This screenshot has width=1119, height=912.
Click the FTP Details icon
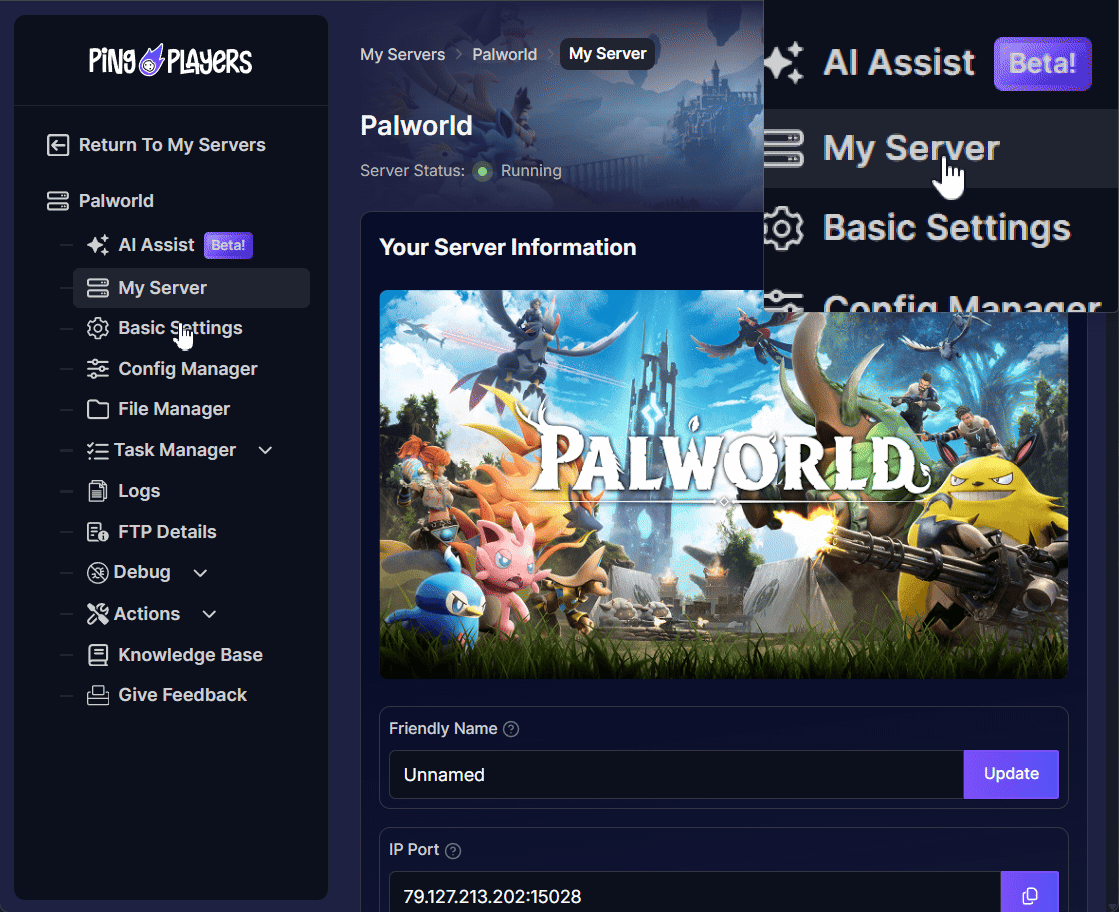coord(98,532)
